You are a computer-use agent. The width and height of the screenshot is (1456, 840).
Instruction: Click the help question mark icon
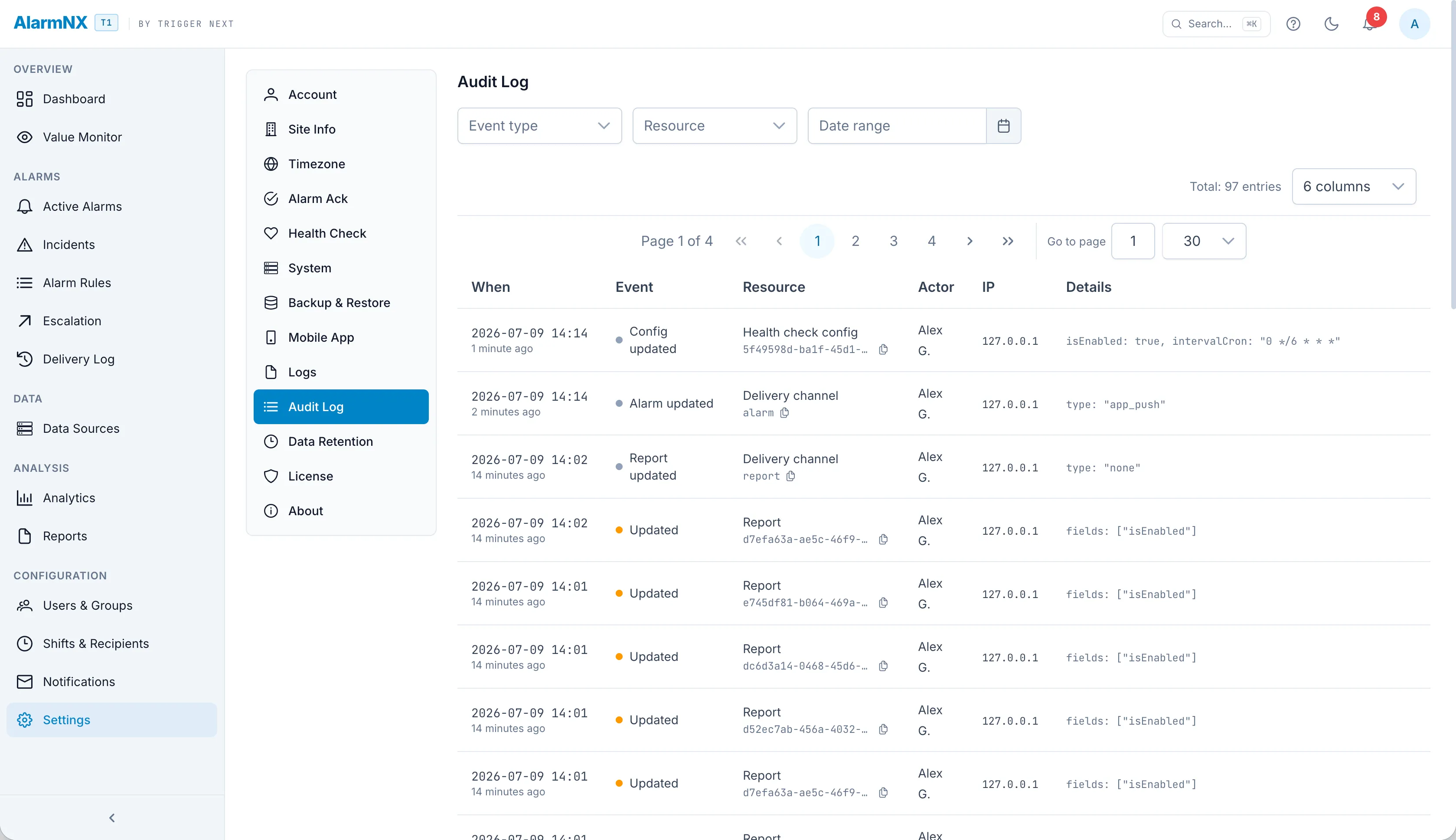tap(1293, 24)
